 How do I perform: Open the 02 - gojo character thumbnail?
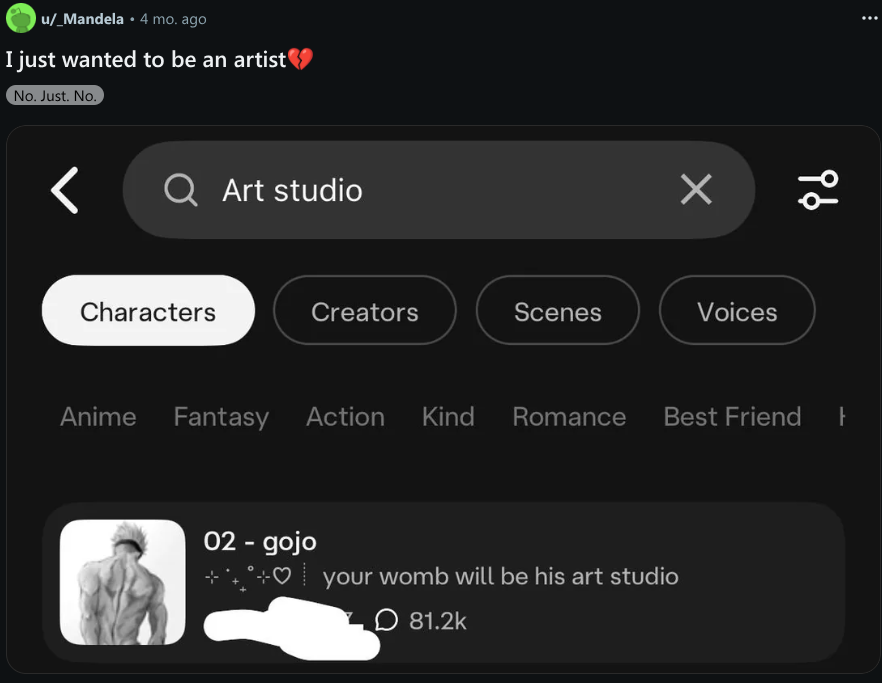[123, 582]
